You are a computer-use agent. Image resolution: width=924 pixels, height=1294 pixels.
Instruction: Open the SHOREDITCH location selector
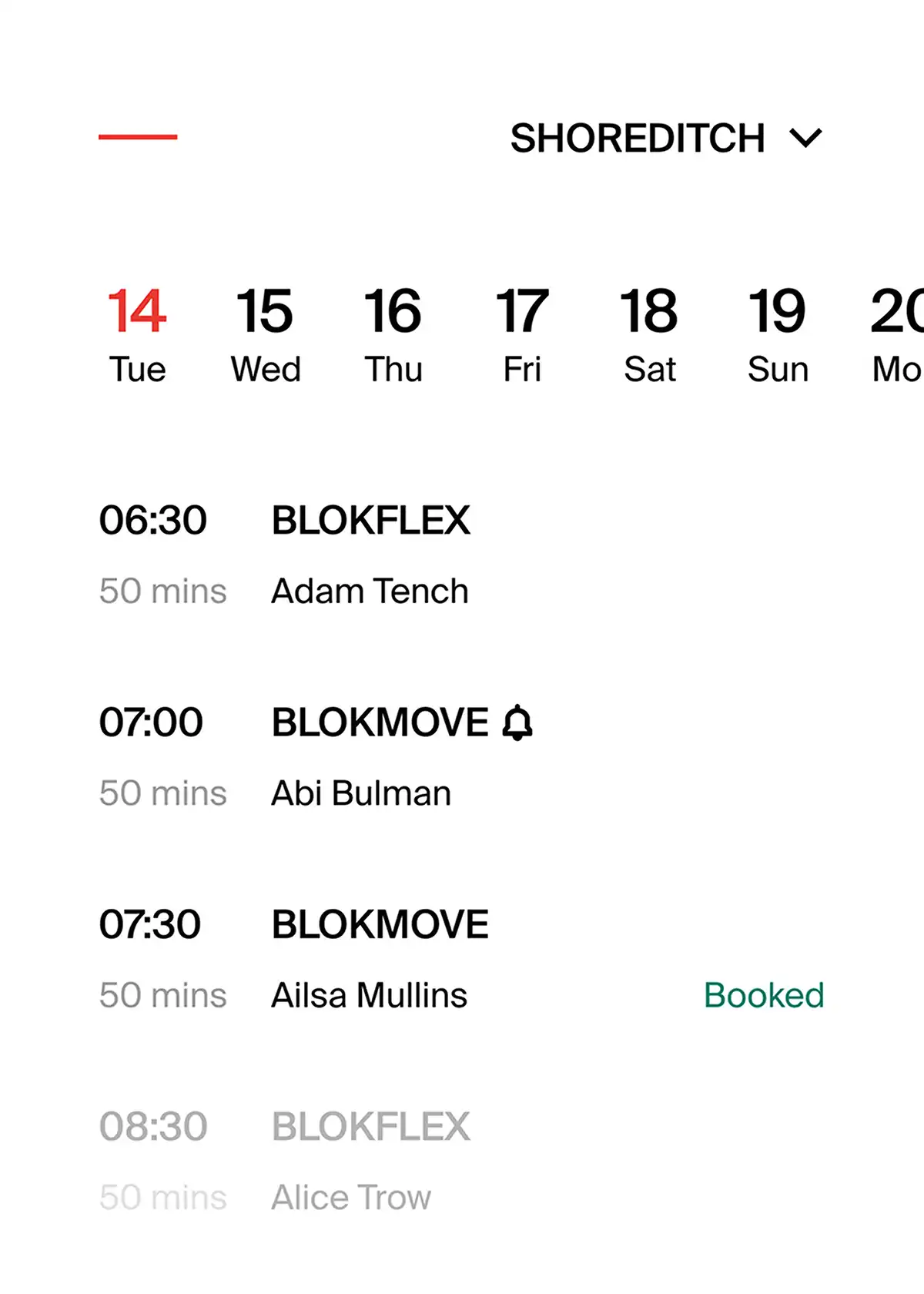click(x=638, y=139)
